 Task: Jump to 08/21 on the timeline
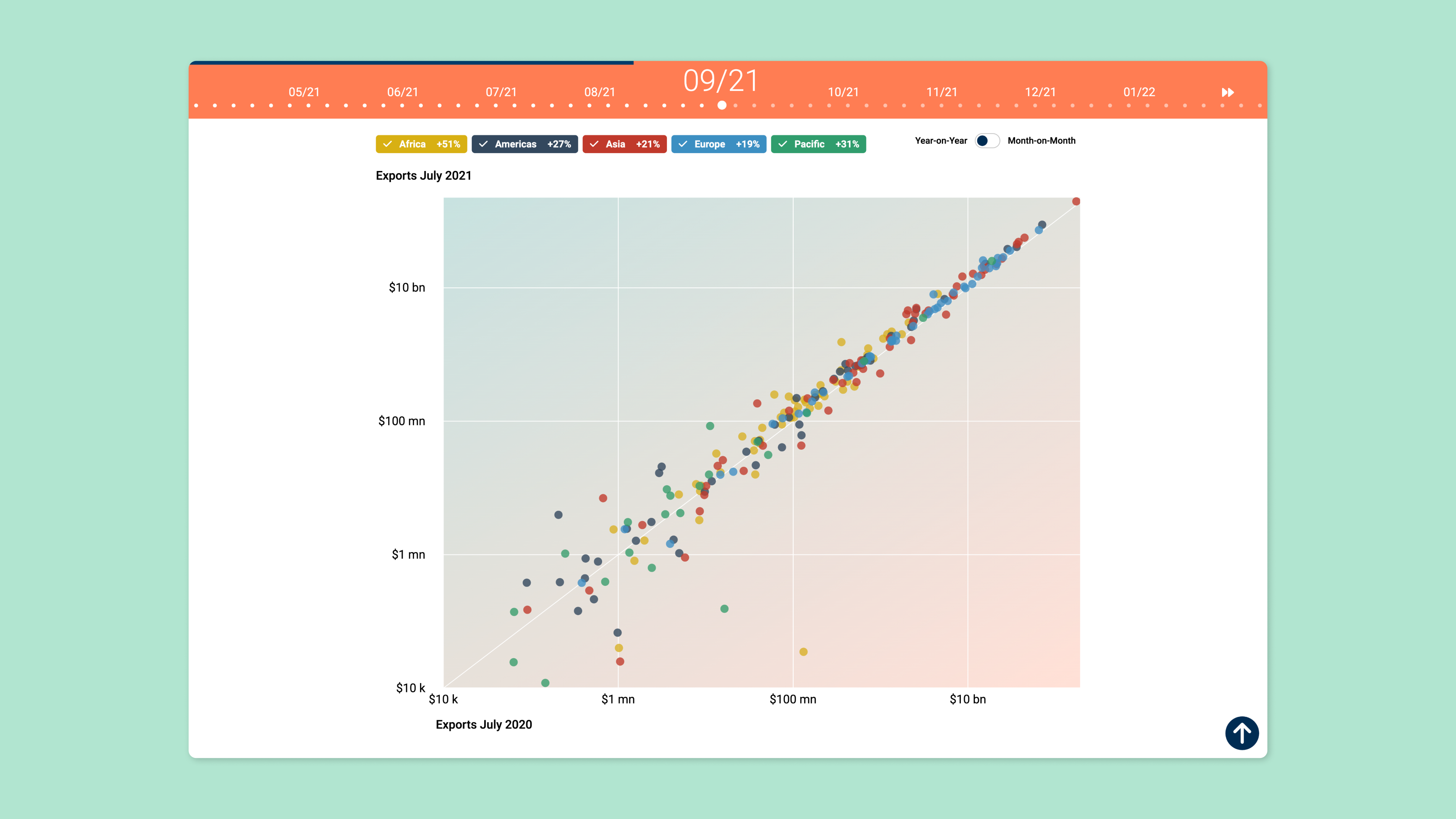(600, 92)
